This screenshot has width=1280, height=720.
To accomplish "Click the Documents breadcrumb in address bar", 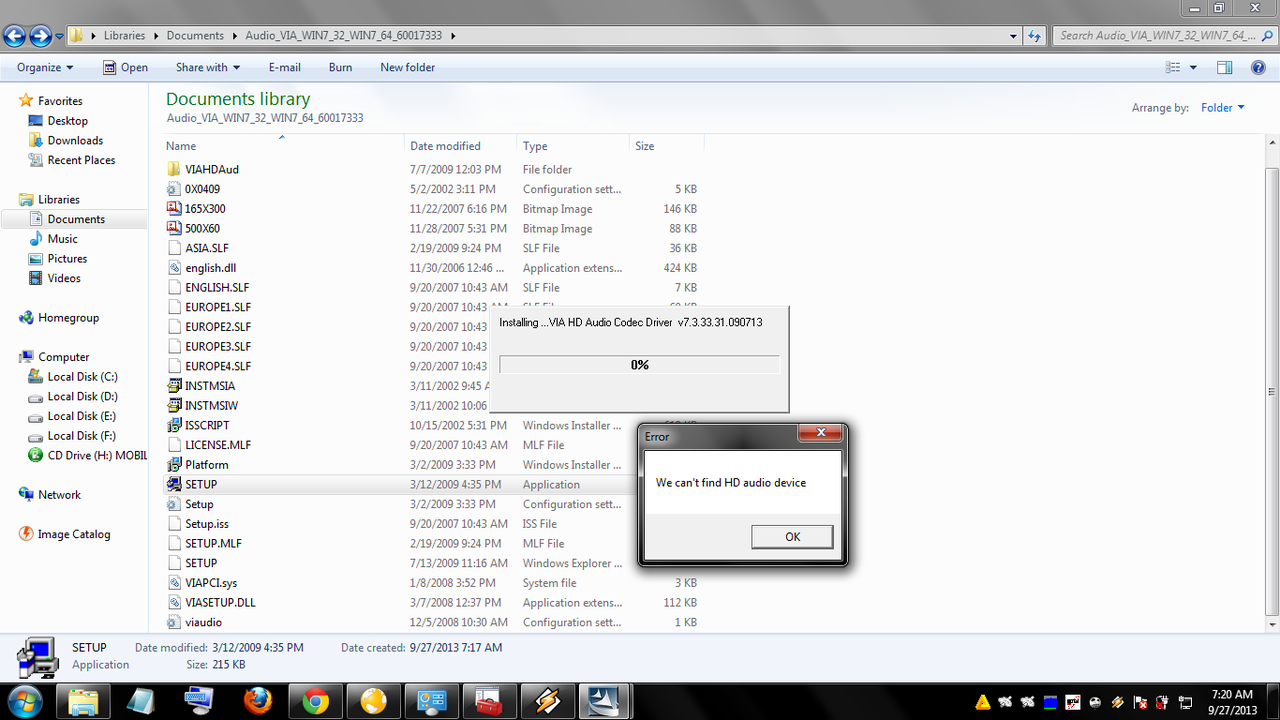I will point(195,35).
